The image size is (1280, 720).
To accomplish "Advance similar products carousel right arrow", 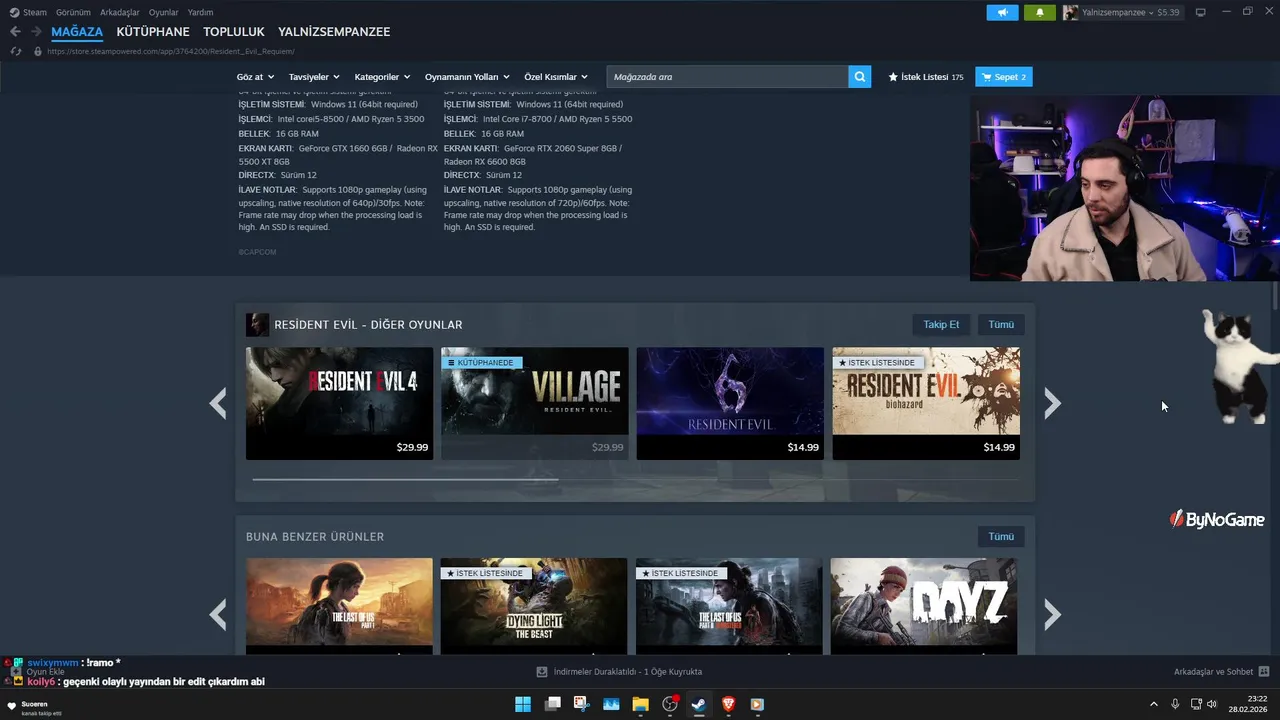I will (x=1052, y=614).
